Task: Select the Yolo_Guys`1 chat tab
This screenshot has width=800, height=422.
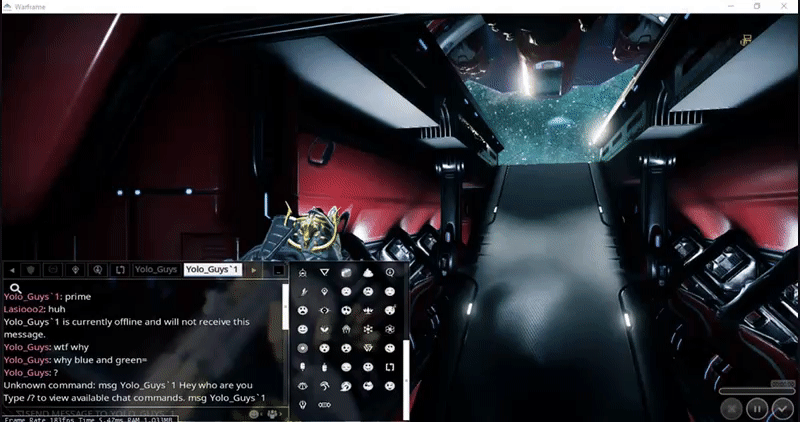Action: [212, 269]
